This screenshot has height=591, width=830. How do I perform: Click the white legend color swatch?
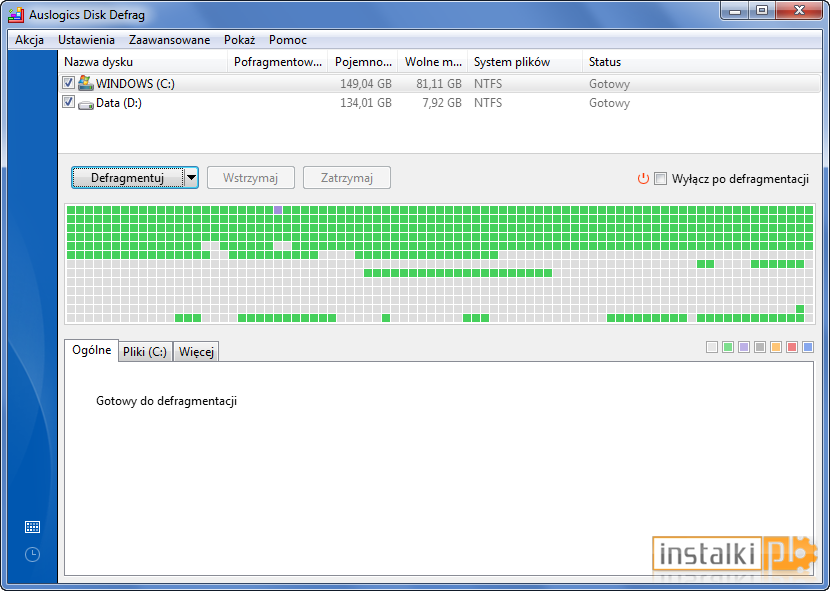(x=712, y=347)
